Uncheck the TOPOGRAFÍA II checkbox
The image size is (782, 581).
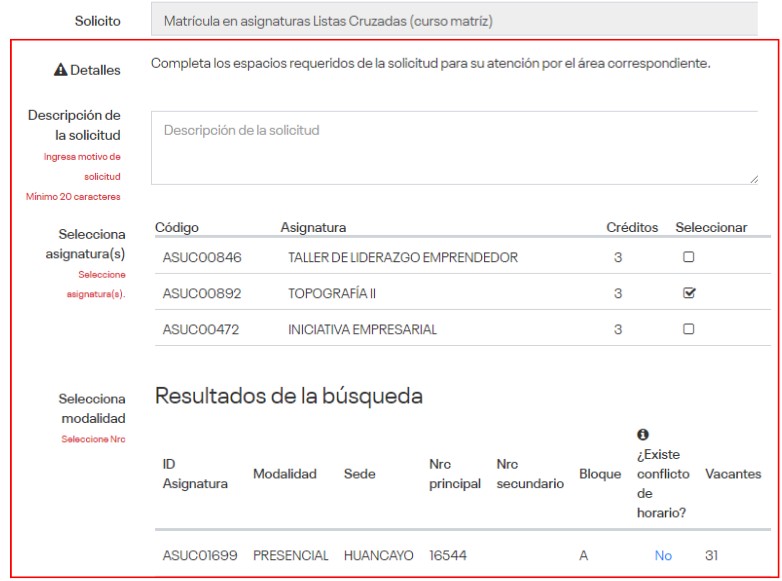click(x=688, y=293)
